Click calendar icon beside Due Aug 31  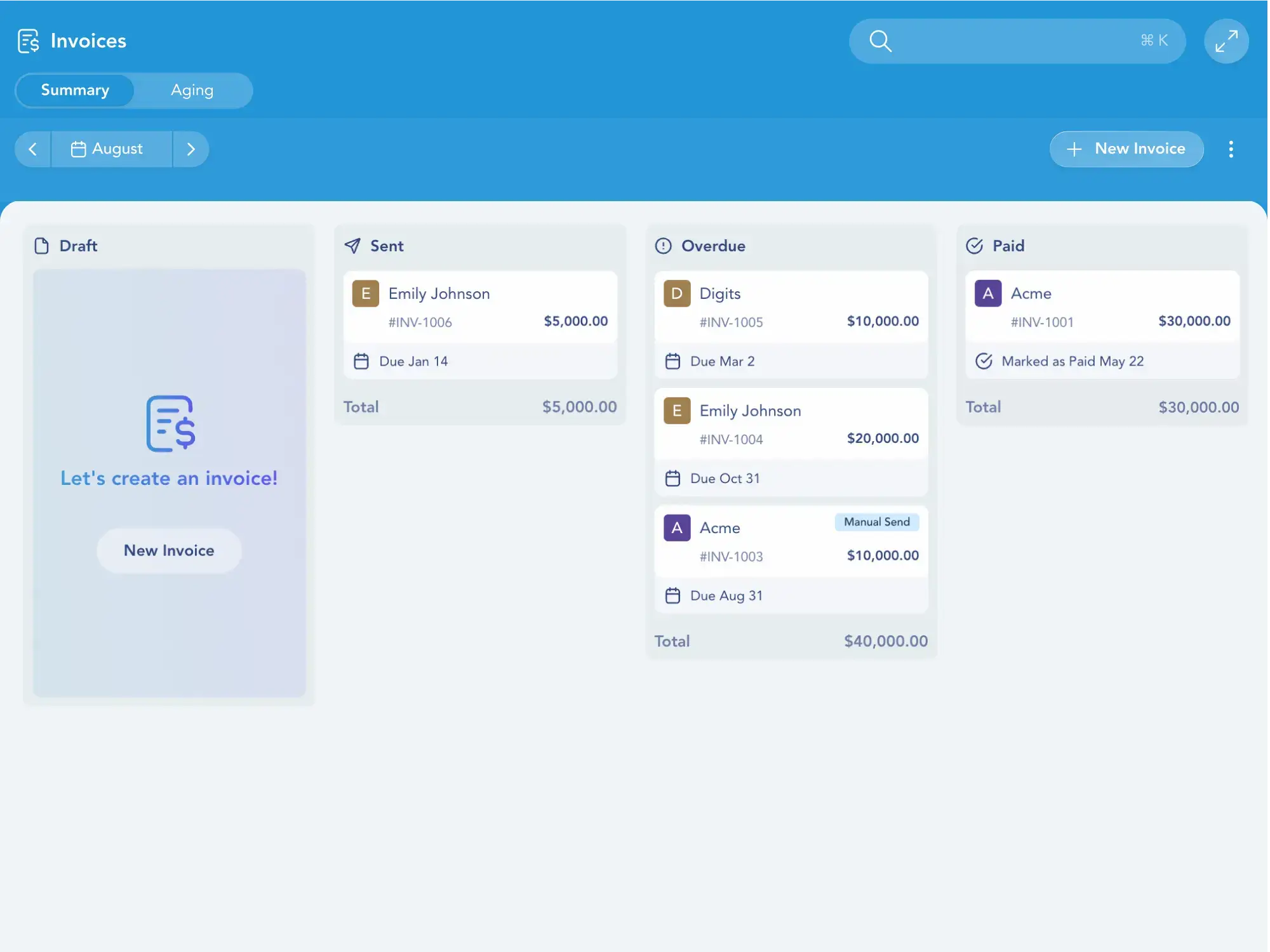point(672,595)
